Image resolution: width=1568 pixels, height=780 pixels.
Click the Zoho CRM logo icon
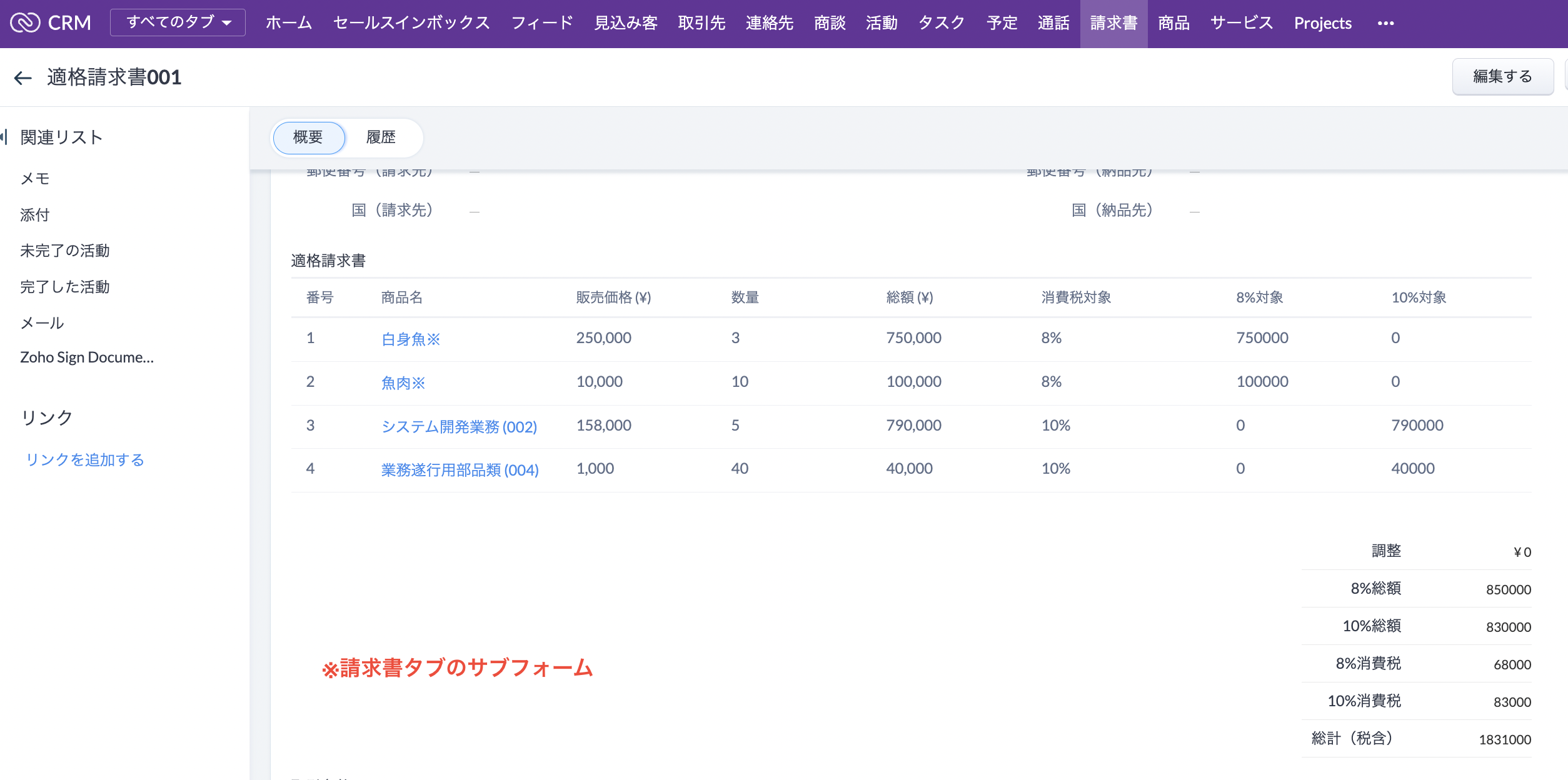(x=25, y=22)
